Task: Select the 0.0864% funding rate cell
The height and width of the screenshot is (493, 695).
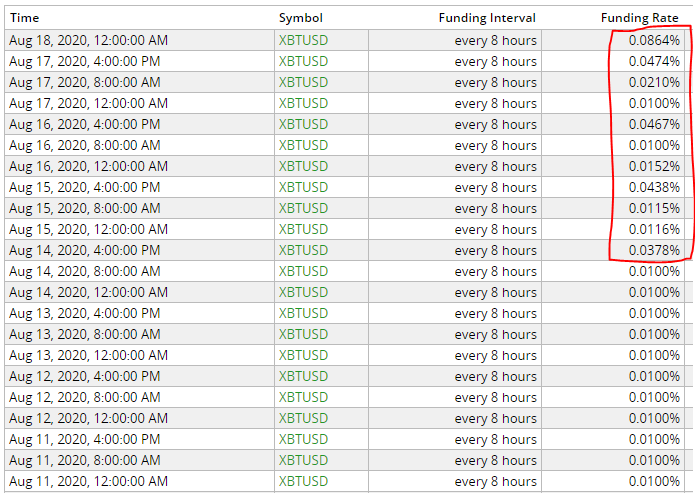Action: [613, 40]
